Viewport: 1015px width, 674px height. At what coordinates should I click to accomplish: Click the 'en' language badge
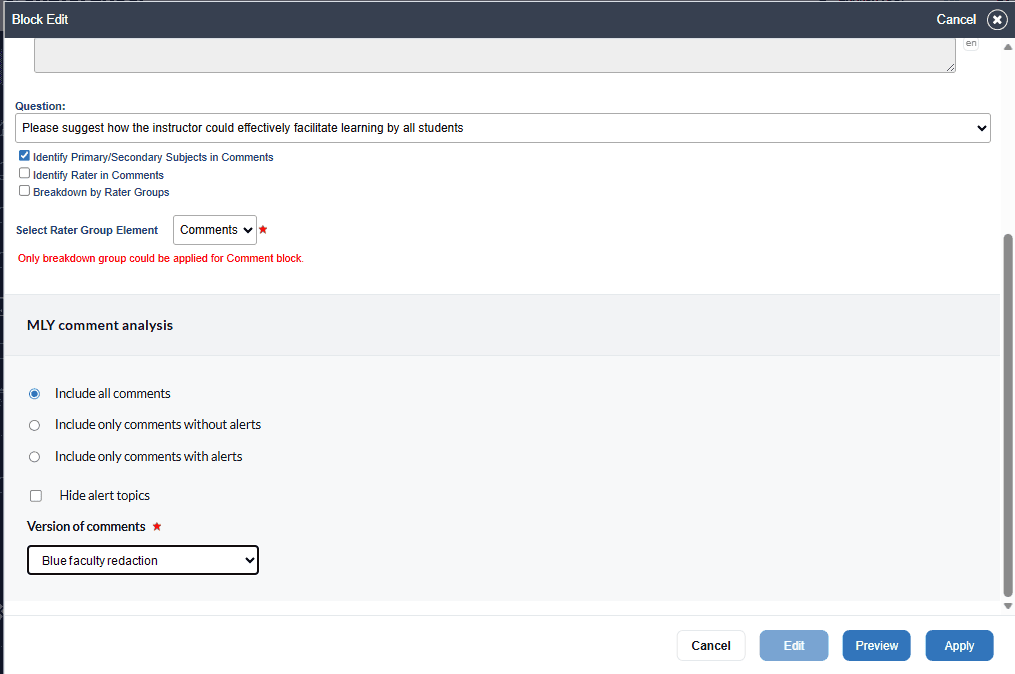970,43
